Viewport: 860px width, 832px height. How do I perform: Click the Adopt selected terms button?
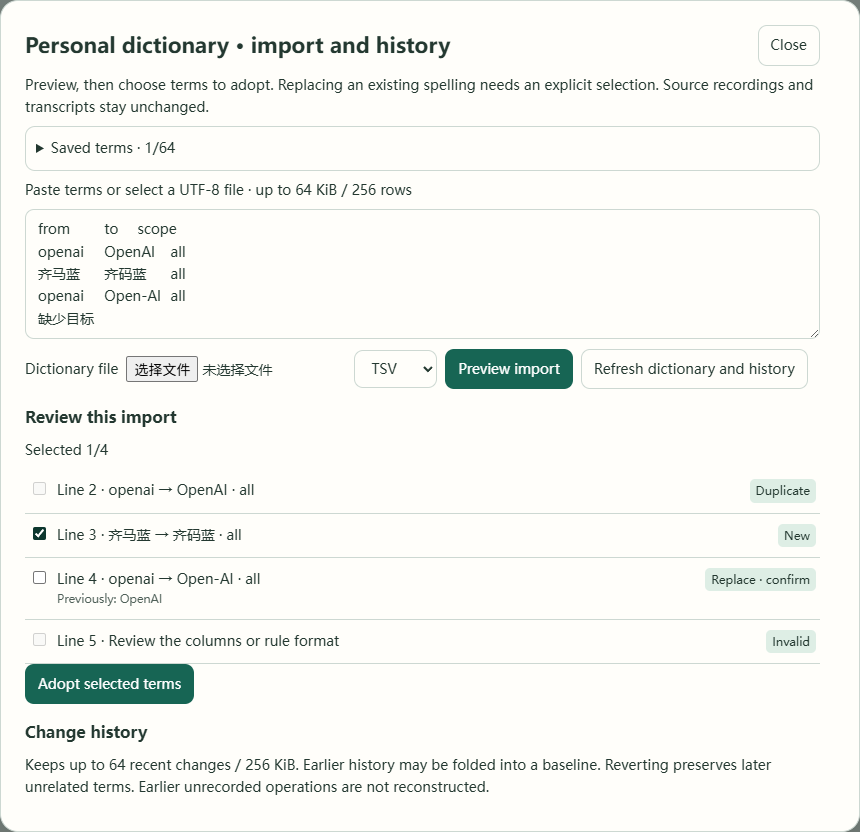click(109, 684)
